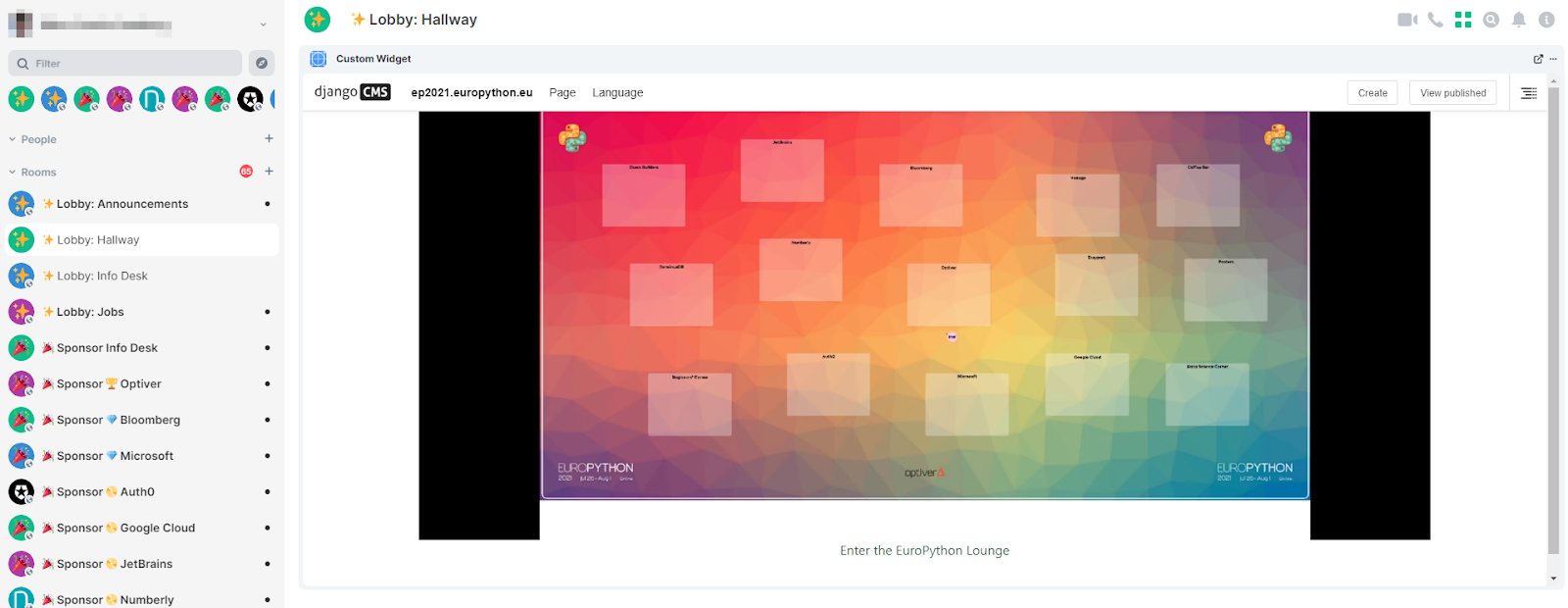The width and height of the screenshot is (1568, 608).
Task: Open the Sponsor Numberly room
Action: pyautogui.click(x=143, y=599)
